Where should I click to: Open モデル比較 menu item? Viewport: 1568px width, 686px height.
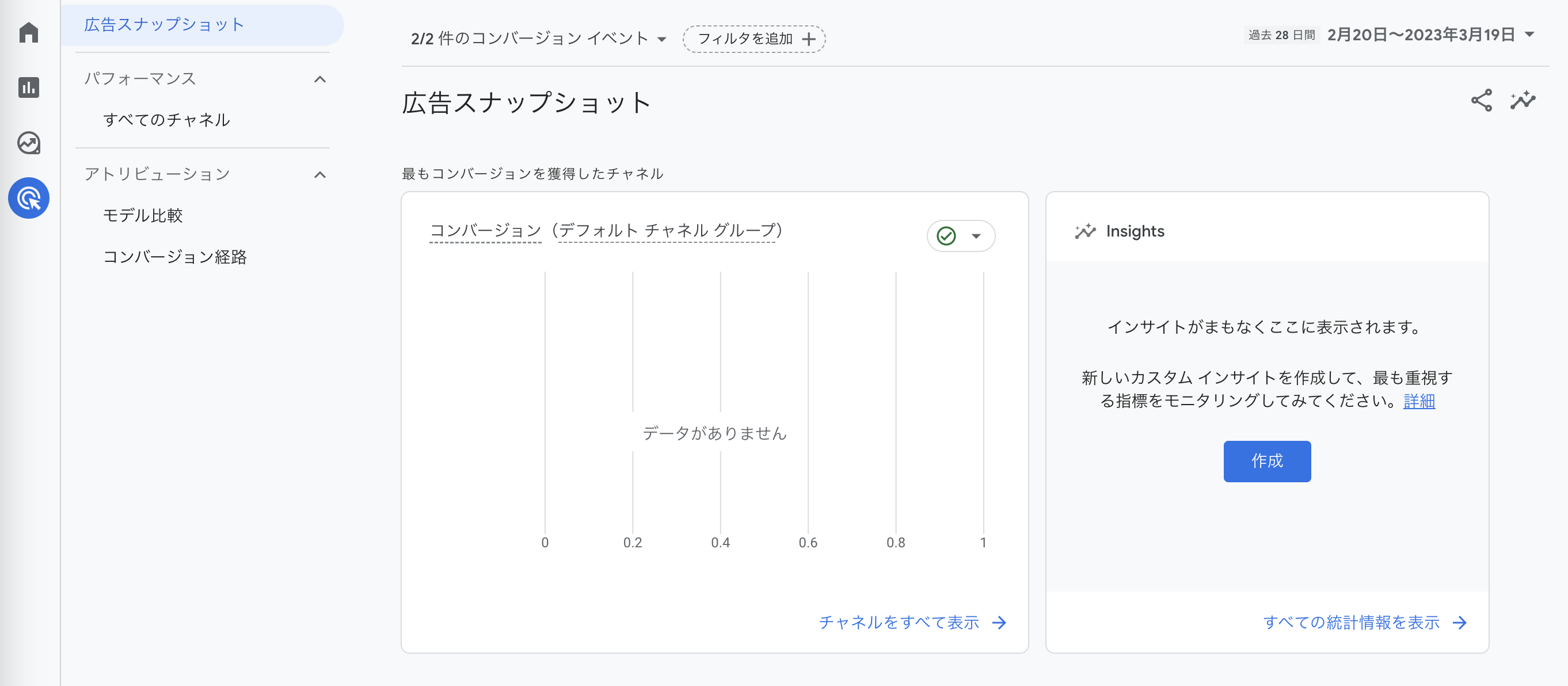coord(142,215)
